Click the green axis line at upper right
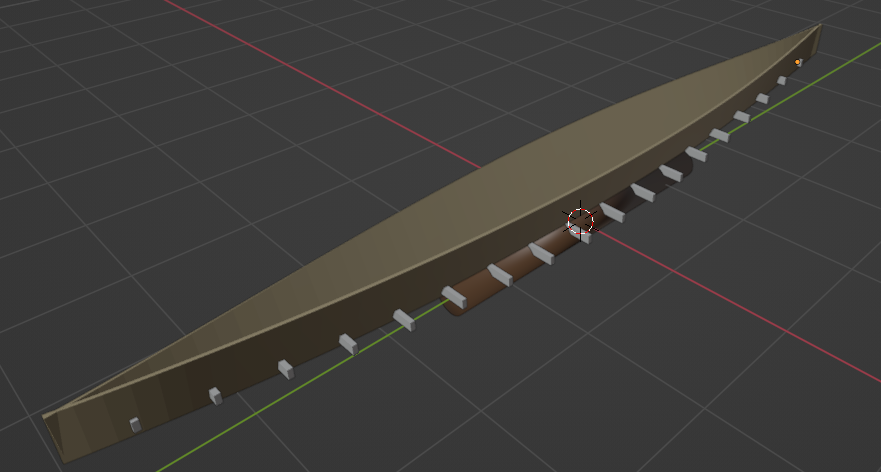The image size is (881, 472). pos(850,60)
